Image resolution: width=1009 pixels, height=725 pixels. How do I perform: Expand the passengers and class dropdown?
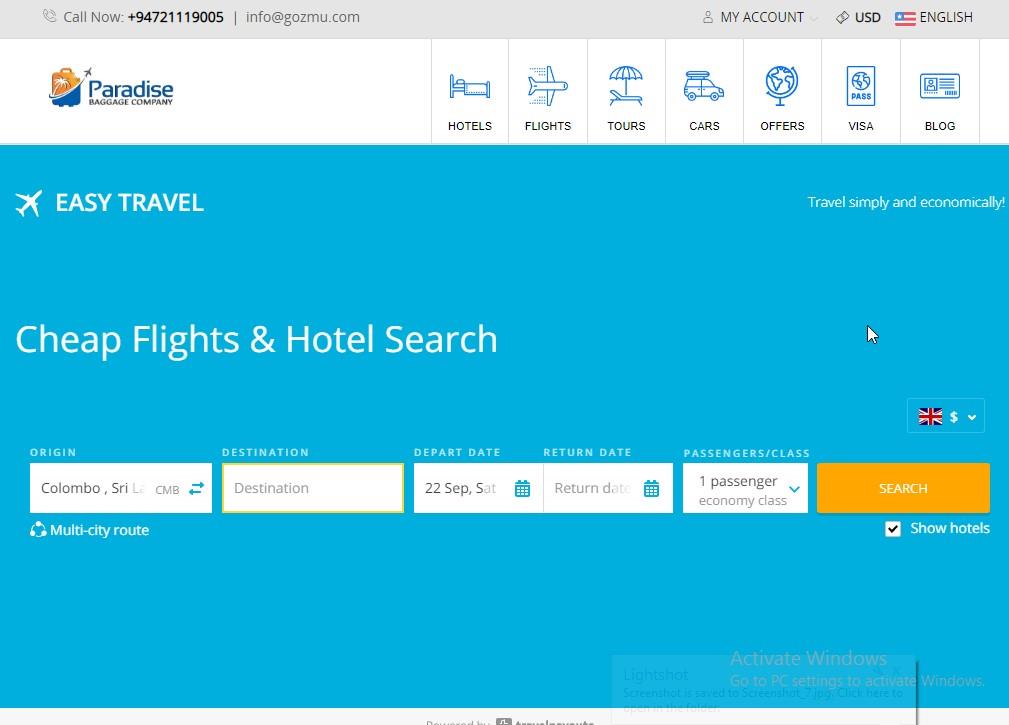[x=745, y=488]
